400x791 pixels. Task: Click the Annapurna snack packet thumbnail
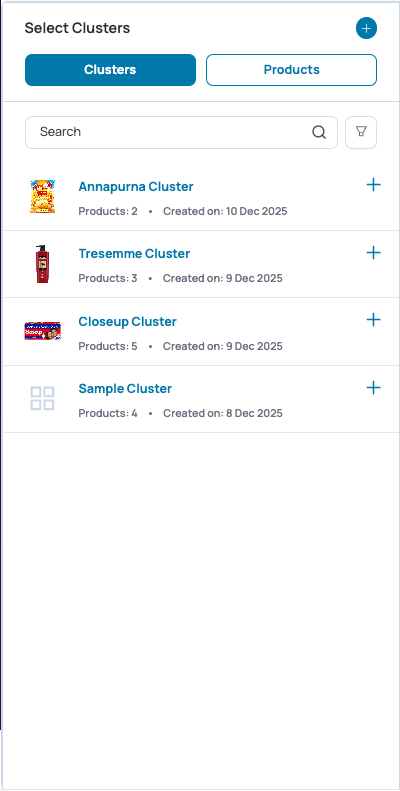[x=42, y=197]
